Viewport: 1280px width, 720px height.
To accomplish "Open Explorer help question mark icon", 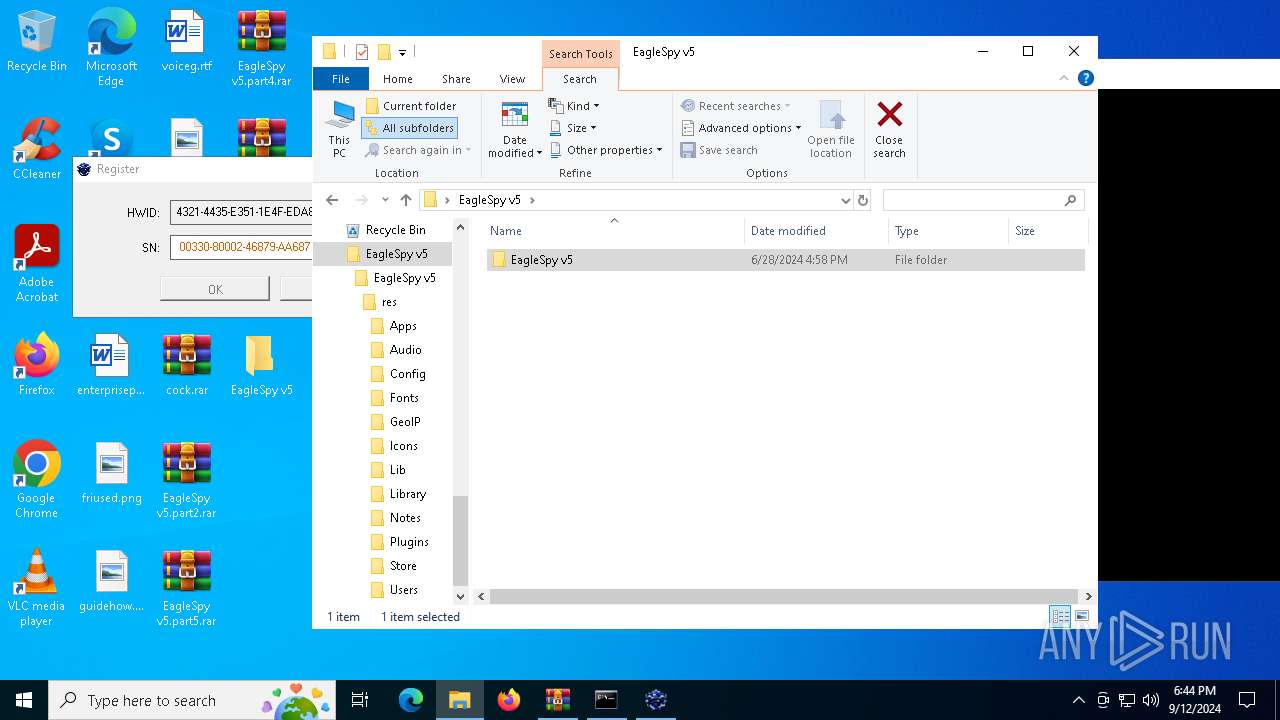I will tap(1086, 78).
